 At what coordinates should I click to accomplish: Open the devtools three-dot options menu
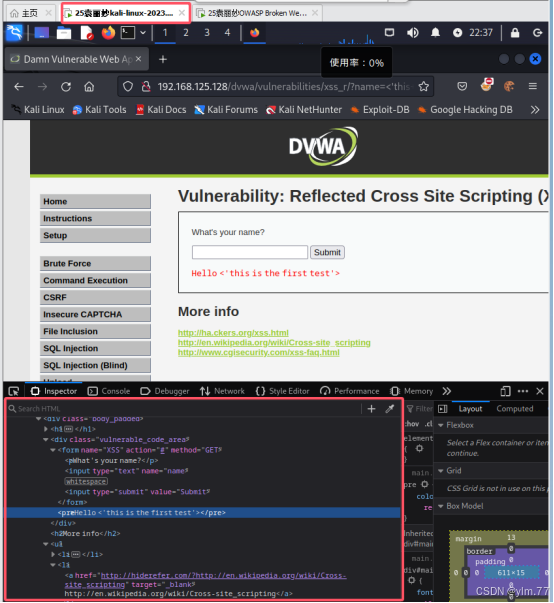(523, 391)
